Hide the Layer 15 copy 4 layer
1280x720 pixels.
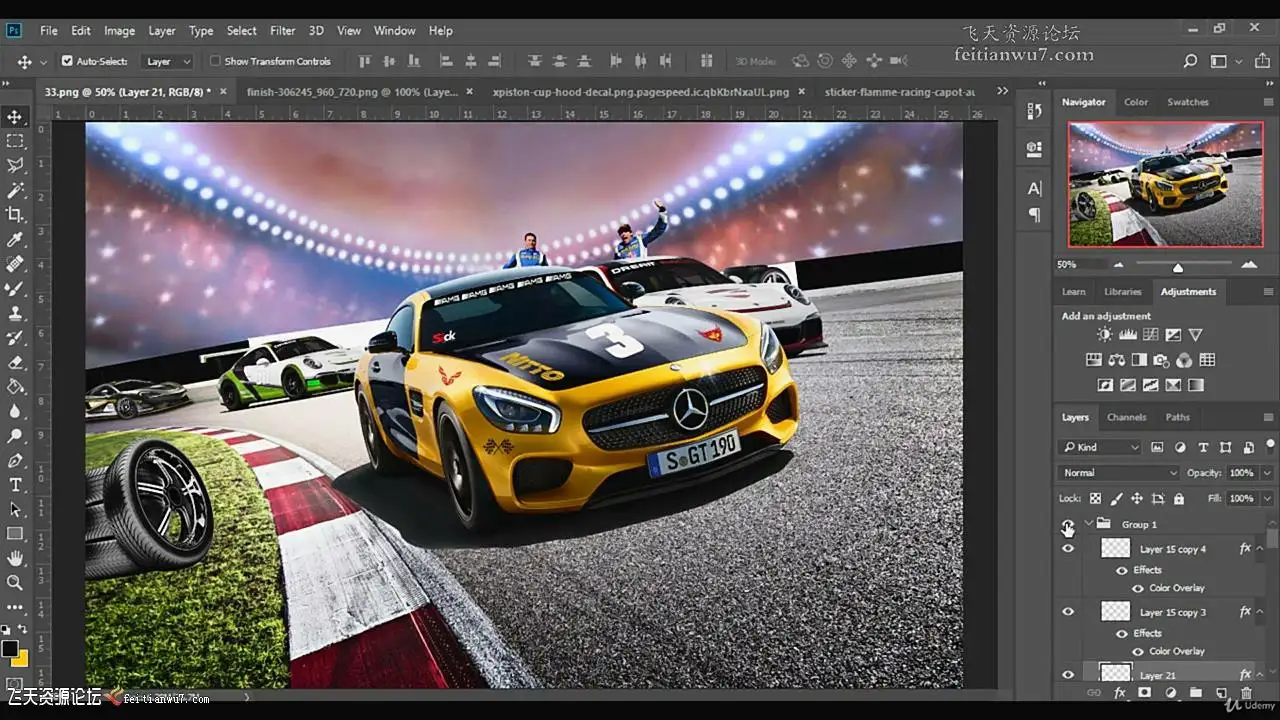coord(1068,549)
